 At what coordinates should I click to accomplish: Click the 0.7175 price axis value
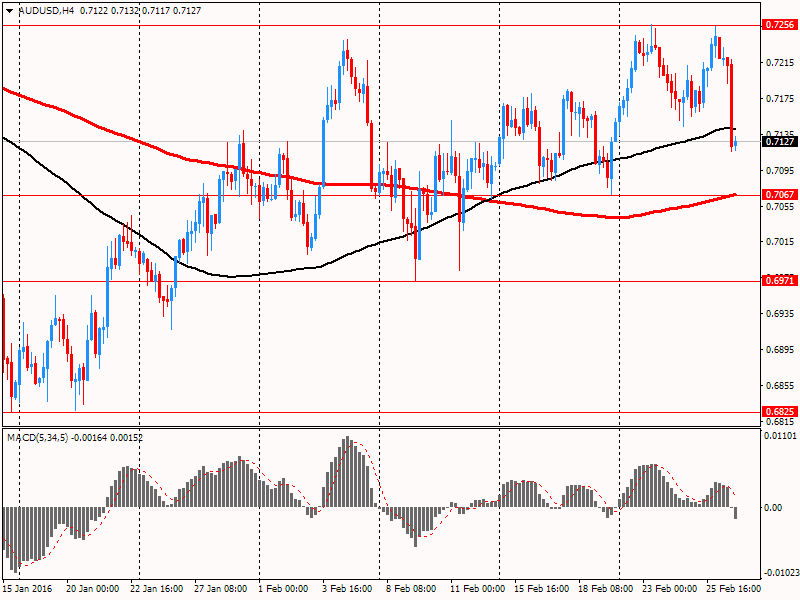click(x=778, y=98)
